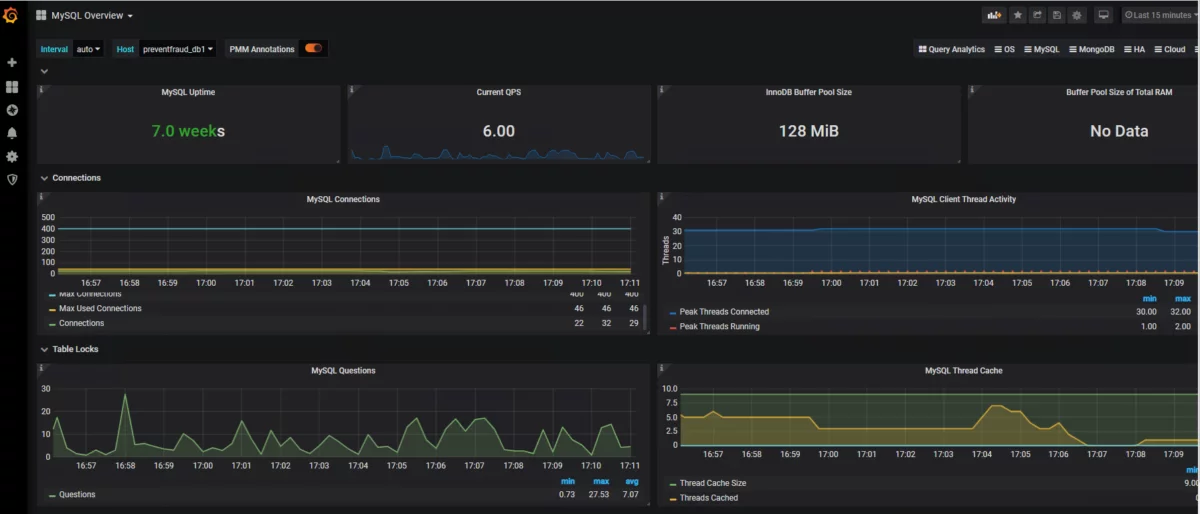The image size is (1200, 514).
Task: Toggle Threads Cached legend series
Action: (x=709, y=497)
